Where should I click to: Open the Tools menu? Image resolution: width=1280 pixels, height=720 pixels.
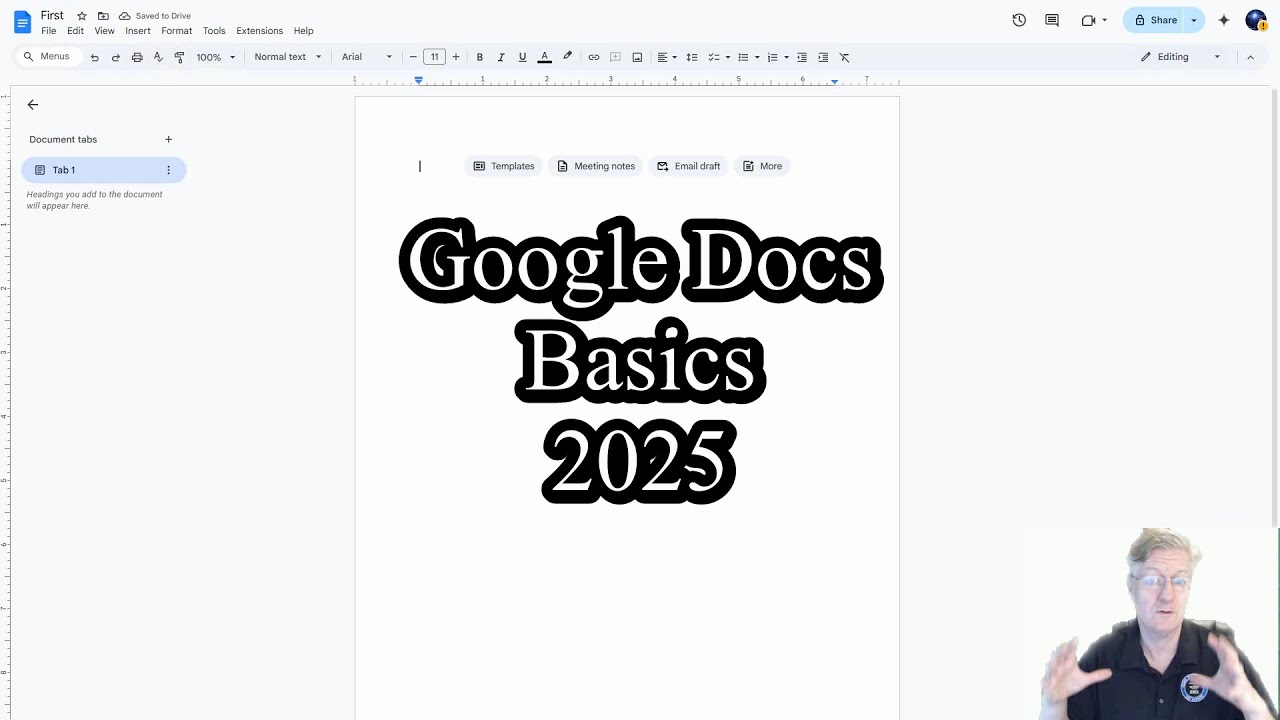pyautogui.click(x=214, y=31)
